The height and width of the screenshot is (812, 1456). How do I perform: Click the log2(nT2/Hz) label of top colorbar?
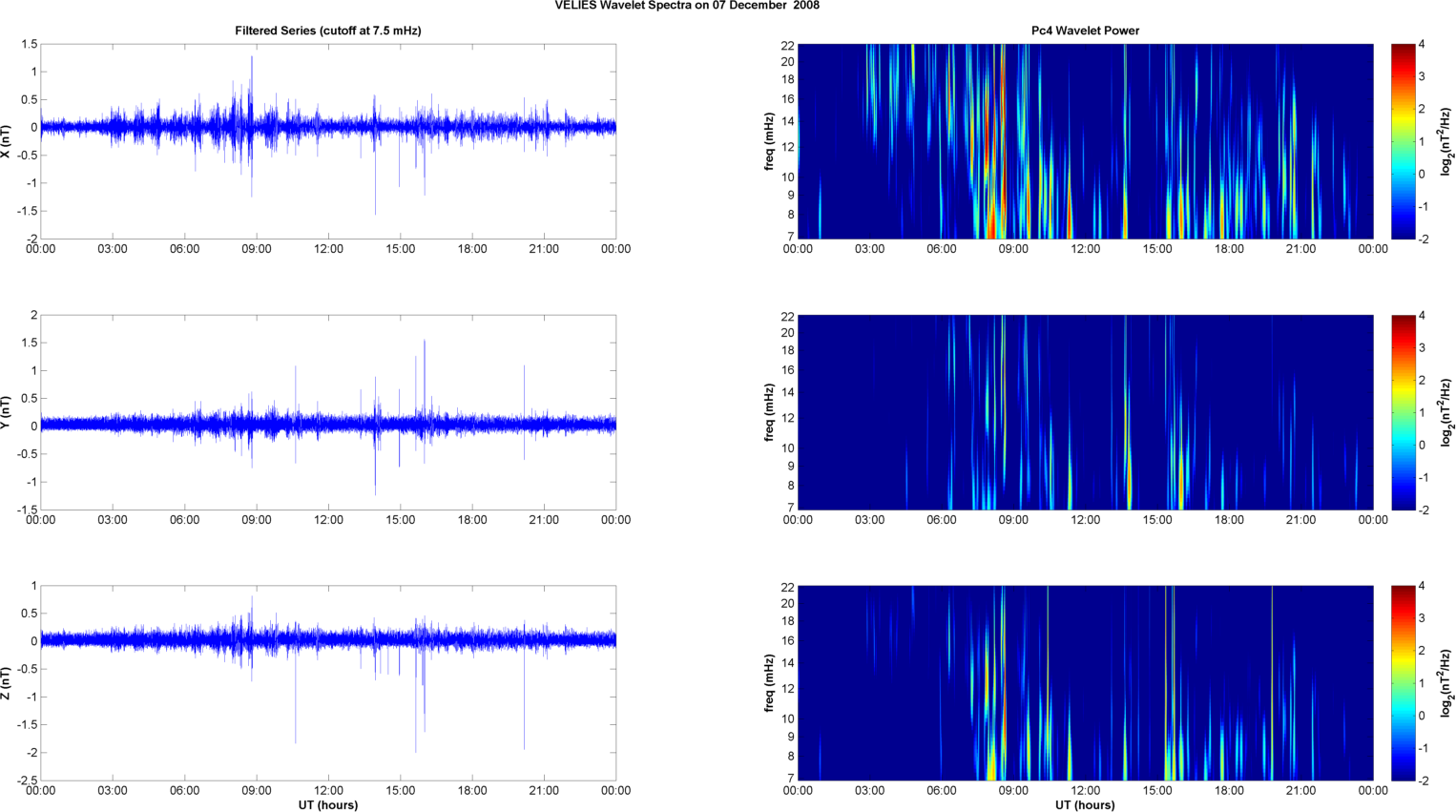tap(1447, 141)
